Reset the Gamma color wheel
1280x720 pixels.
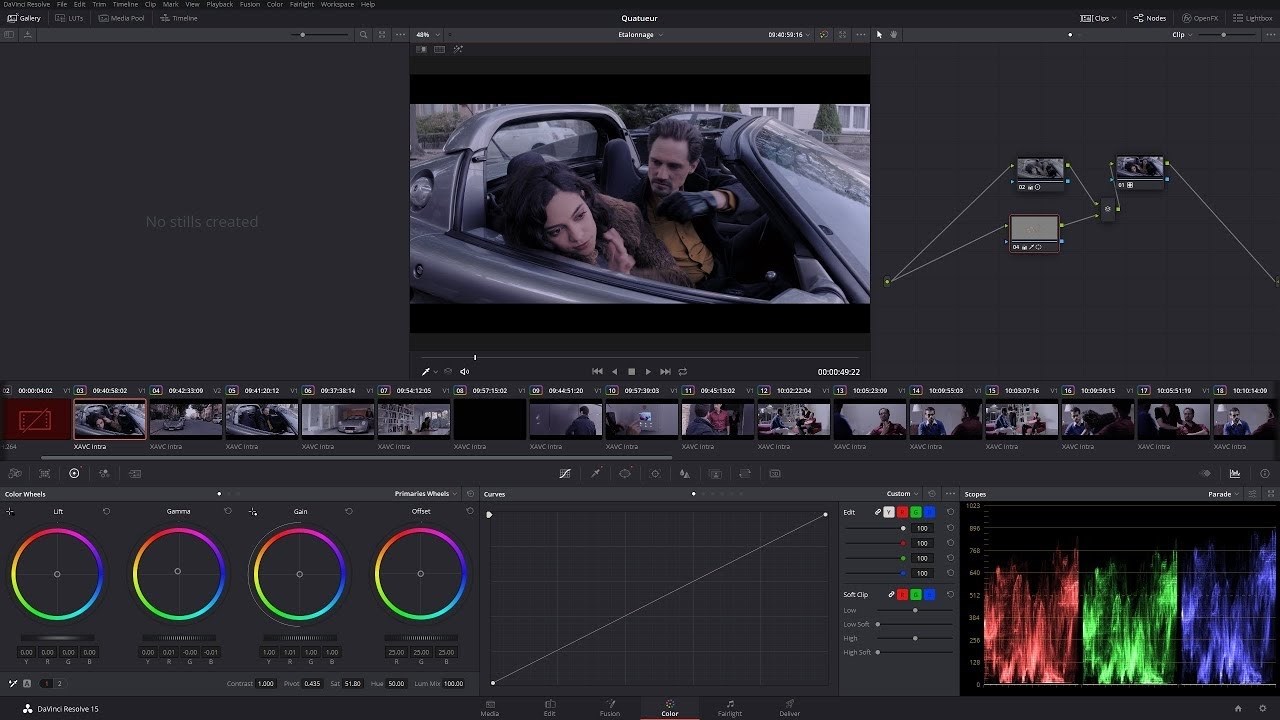coord(227,511)
